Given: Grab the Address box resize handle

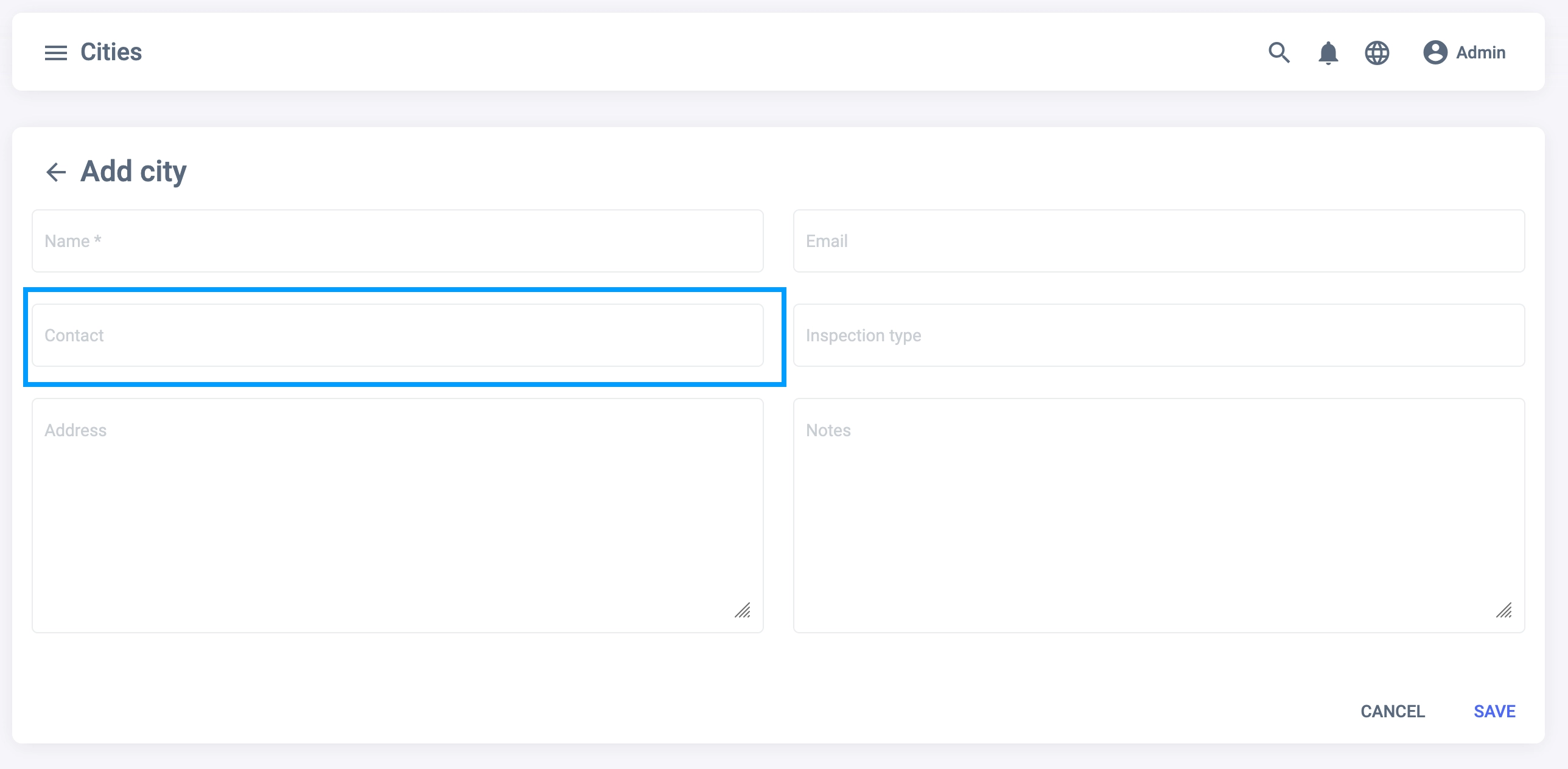Looking at the screenshot, I should [743, 610].
